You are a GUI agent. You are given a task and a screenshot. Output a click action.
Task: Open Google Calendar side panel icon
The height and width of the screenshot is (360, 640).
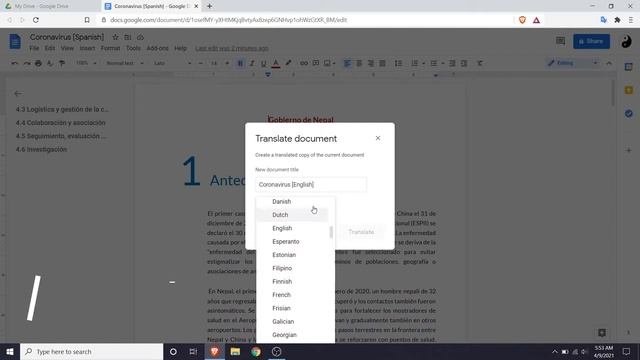point(629,67)
